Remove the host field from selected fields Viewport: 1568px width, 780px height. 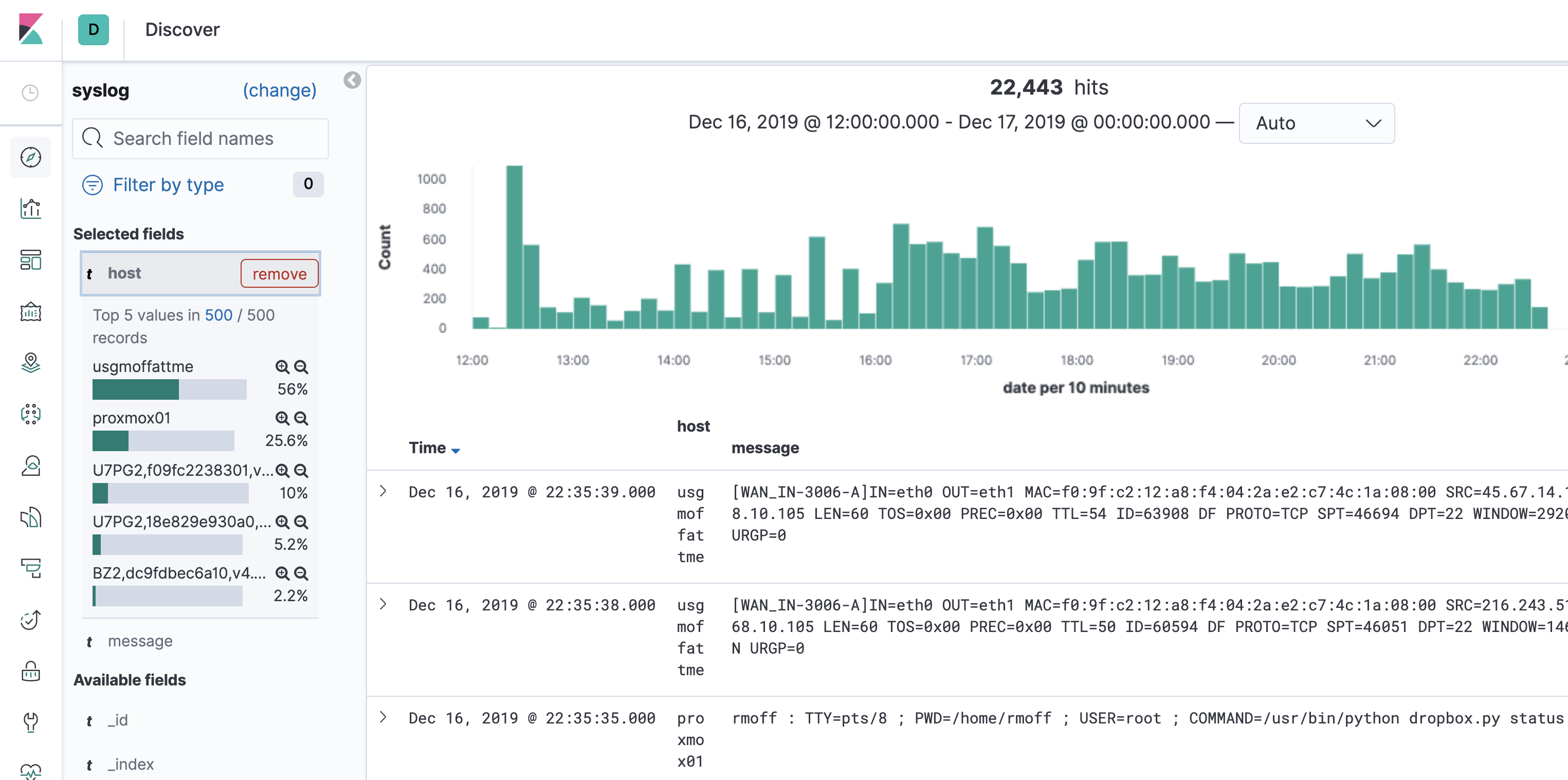pos(279,273)
